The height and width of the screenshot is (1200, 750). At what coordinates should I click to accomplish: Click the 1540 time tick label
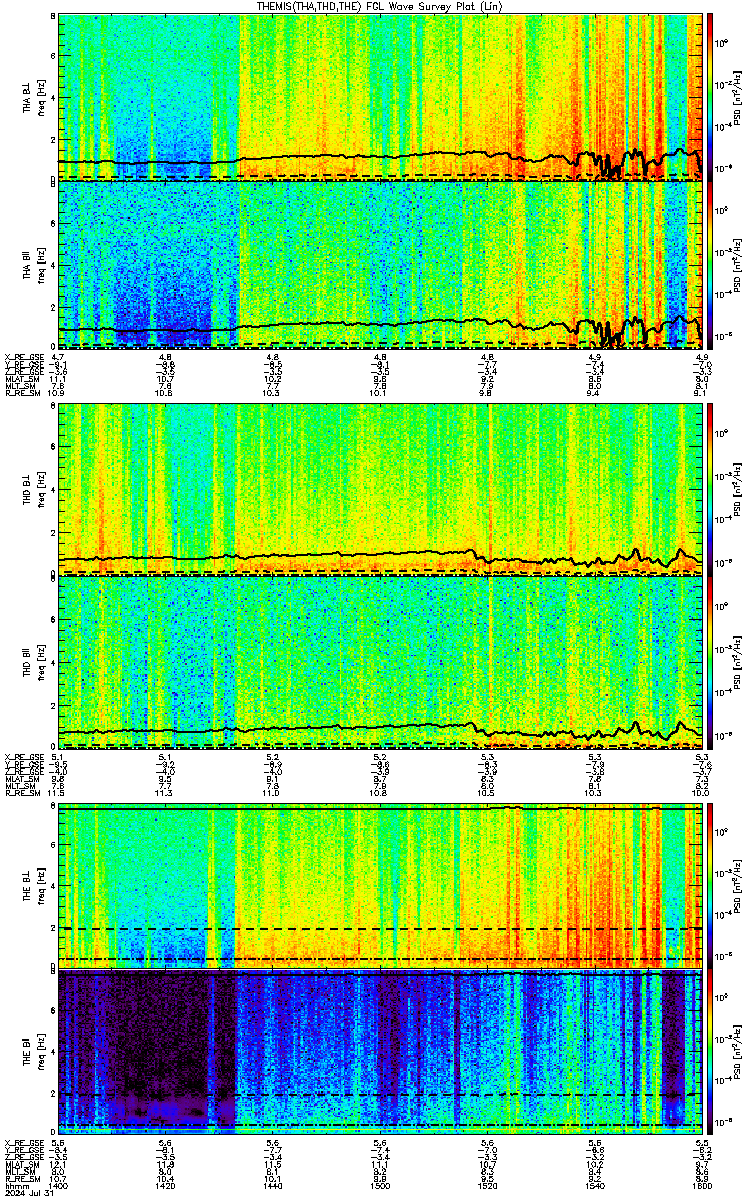[596, 1187]
